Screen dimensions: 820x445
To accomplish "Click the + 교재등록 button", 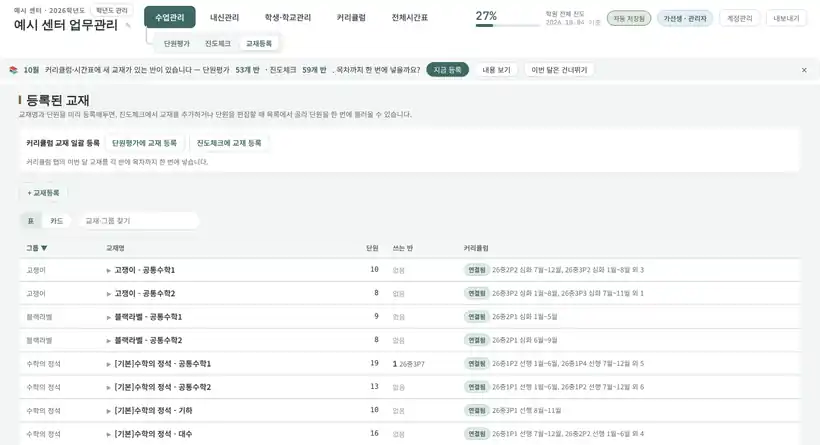I will [x=43, y=193].
